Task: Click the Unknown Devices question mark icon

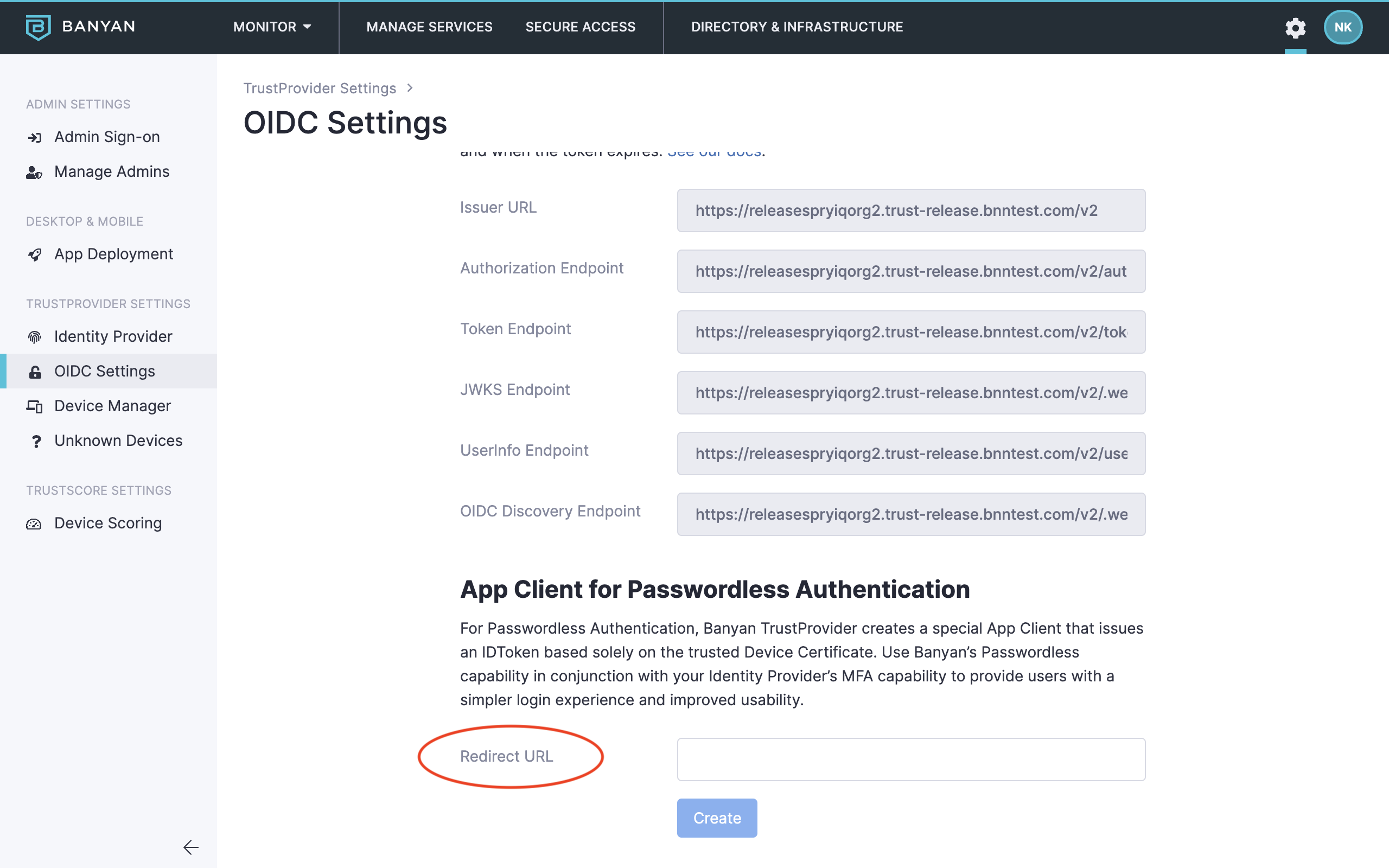Action: (36, 442)
